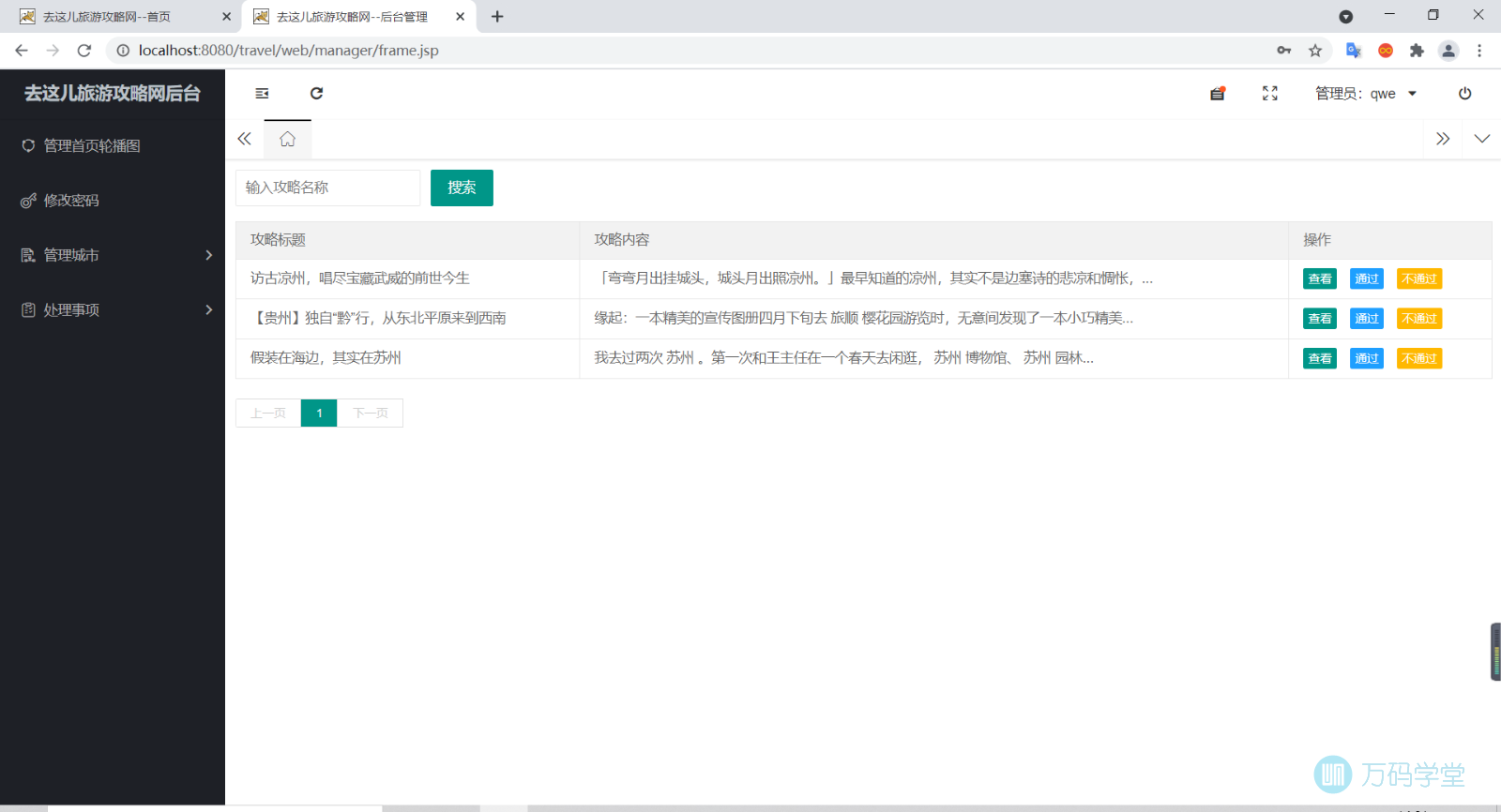Screen dimensions: 1501x812
Task: Click the localhost URL address bar
Action: pos(289,51)
